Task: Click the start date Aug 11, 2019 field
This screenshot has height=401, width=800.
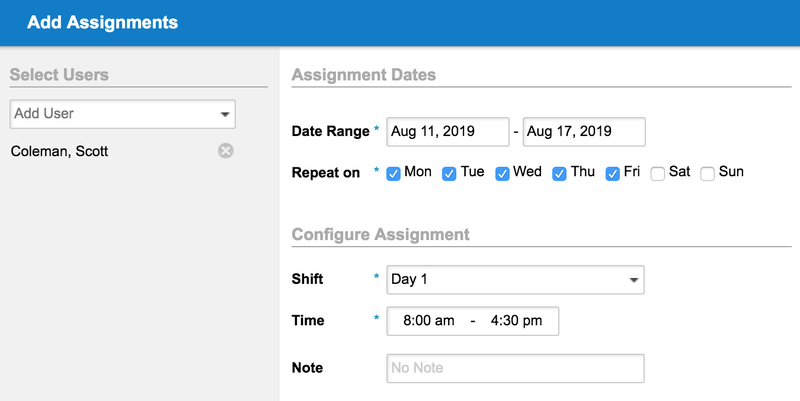Action: pos(447,132)
